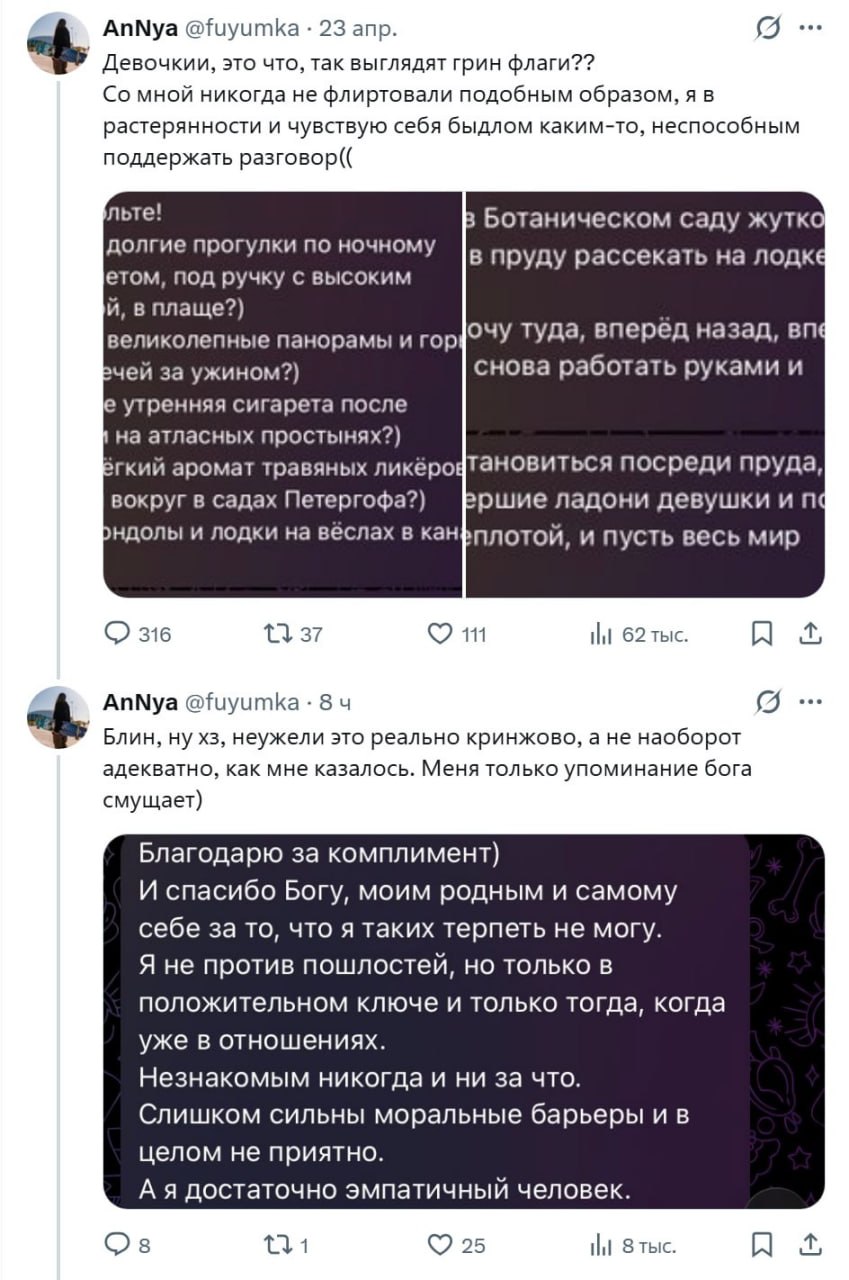849x1280 pixels.
Task: View analytics of the 62 тыс. views tweet
Action: coord(603,634)
